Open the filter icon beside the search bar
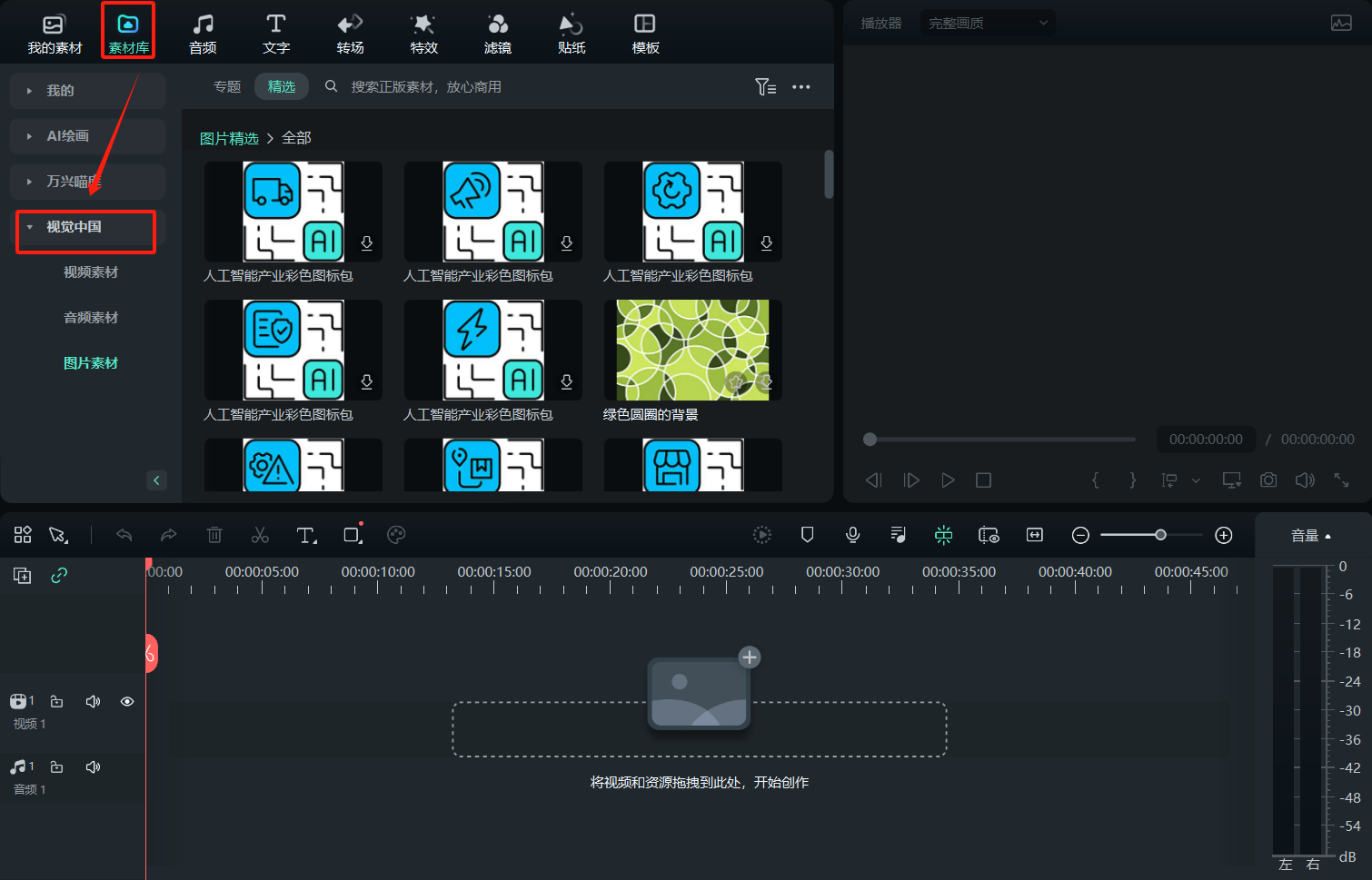Image resolution: width=1372 pixels, height=880 pixels. 765,87
